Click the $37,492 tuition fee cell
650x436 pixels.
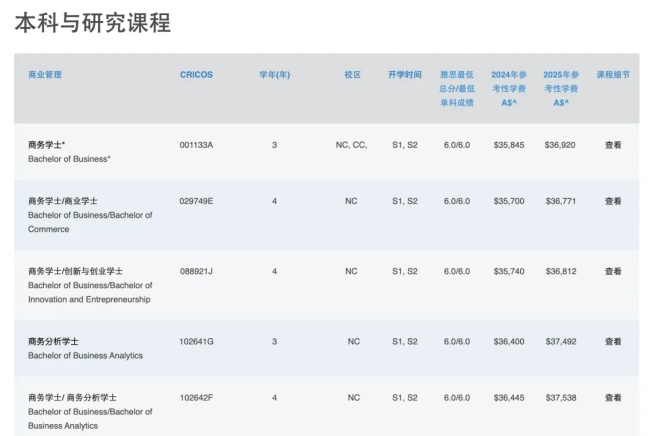(561, 342)
